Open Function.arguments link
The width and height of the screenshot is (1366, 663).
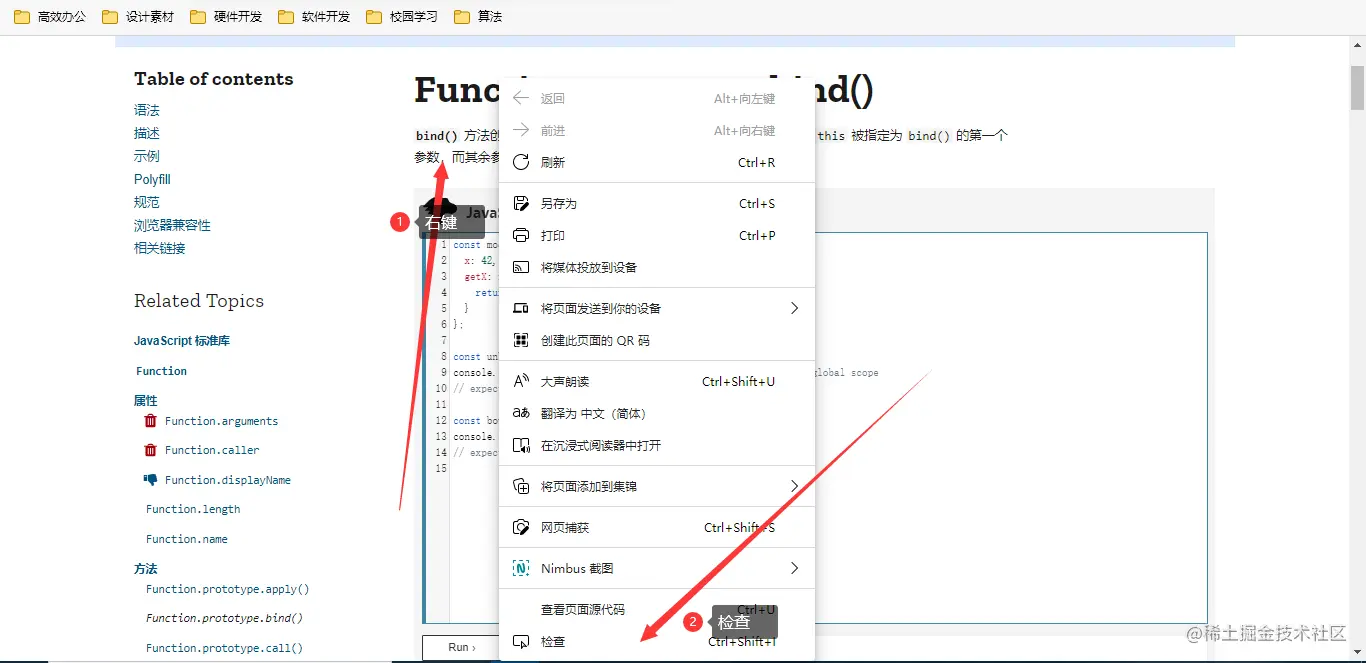pyautogui.click(x=222, y=421)
